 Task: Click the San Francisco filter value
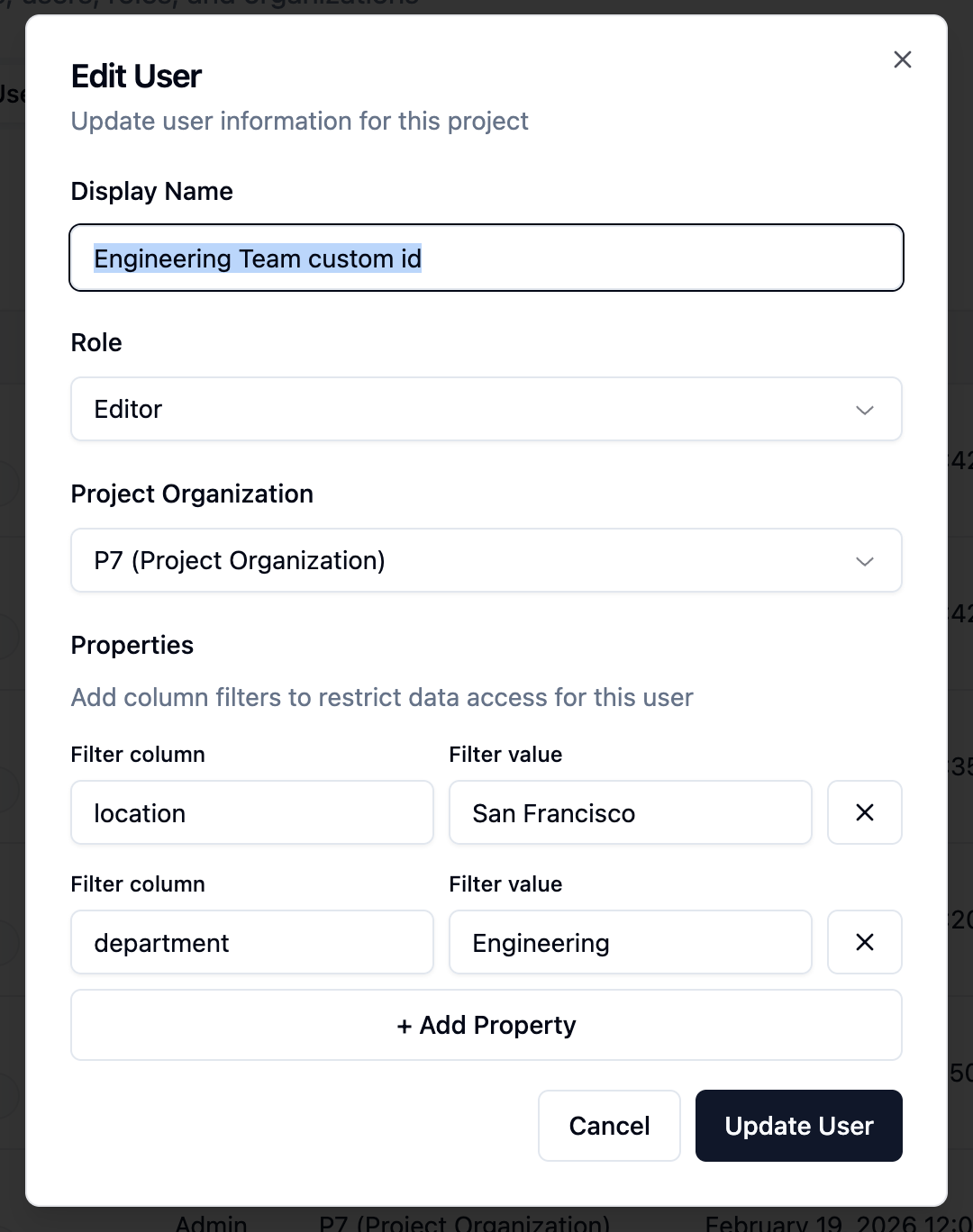pyautogui.click(x=630, y=812)
